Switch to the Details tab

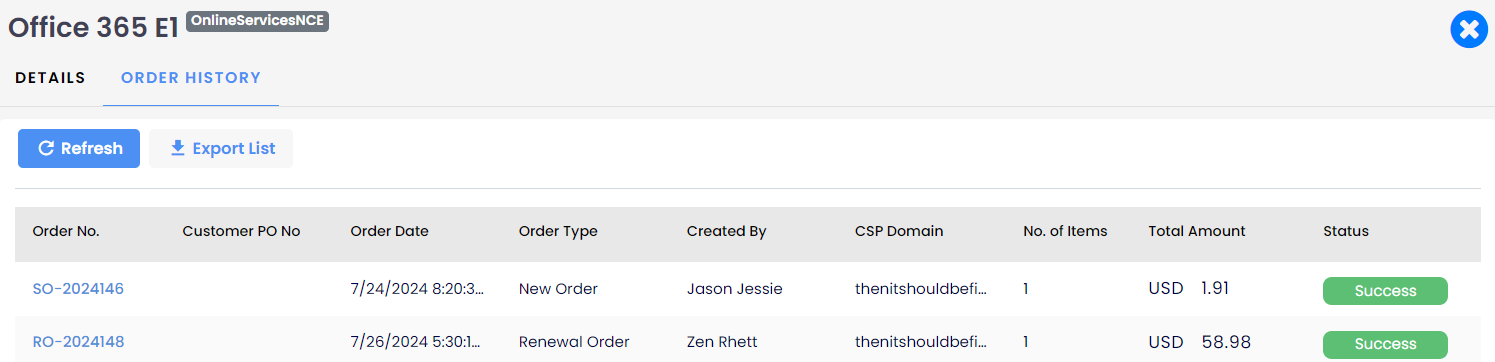coord(50,78)
